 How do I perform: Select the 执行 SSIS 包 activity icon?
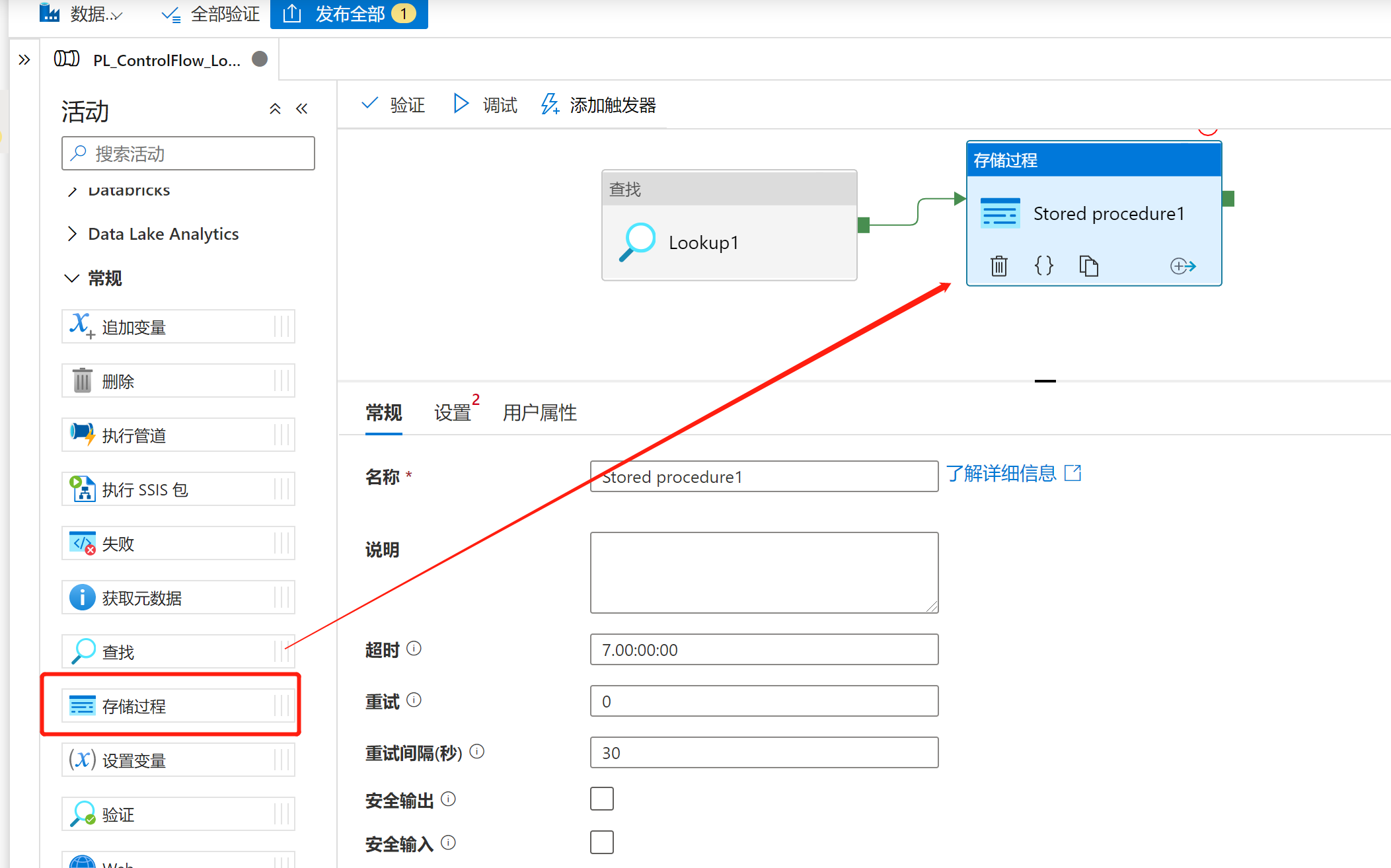pyautogui.click(x=82, y=489)
